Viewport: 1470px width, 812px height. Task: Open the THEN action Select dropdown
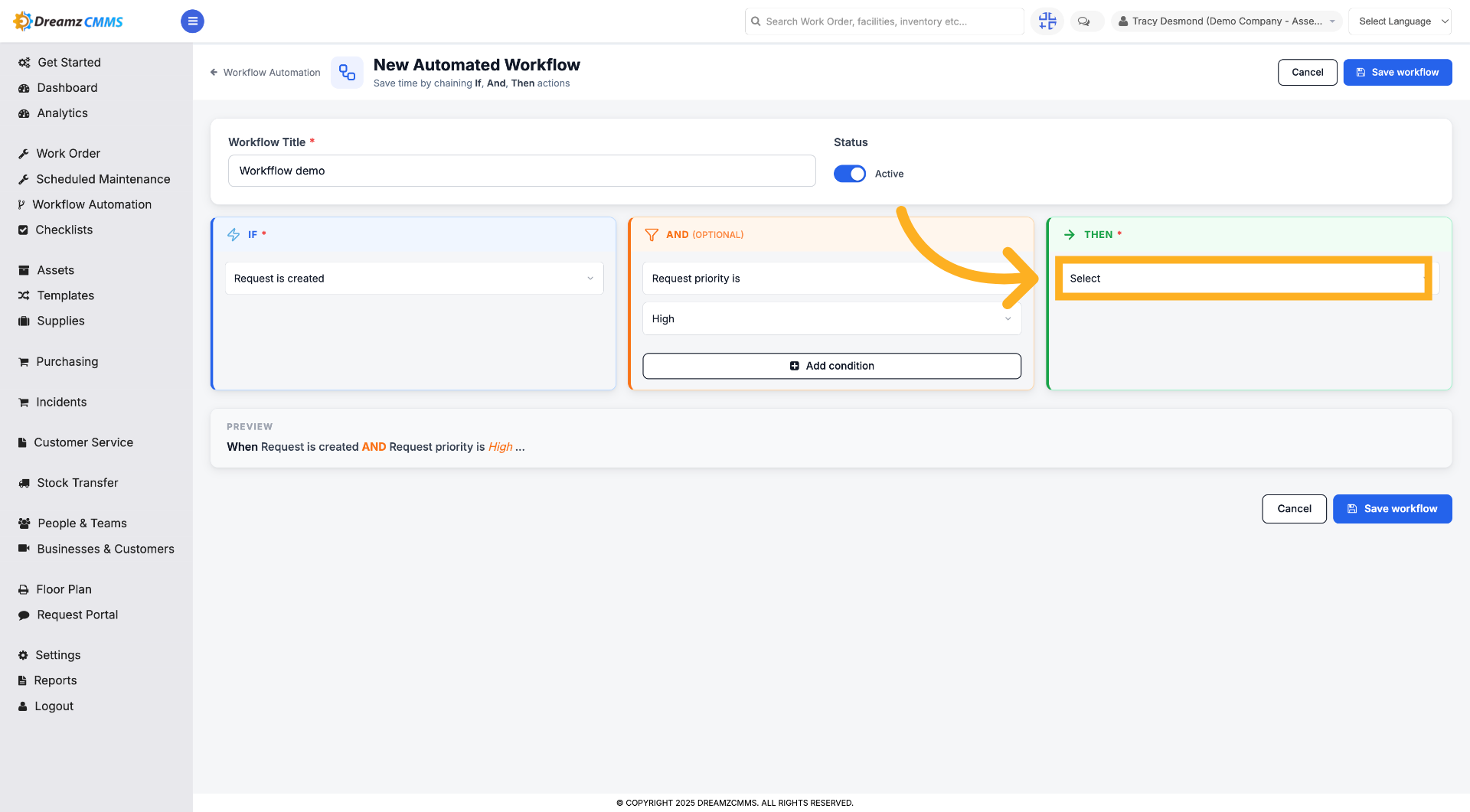pos(1246,279)
